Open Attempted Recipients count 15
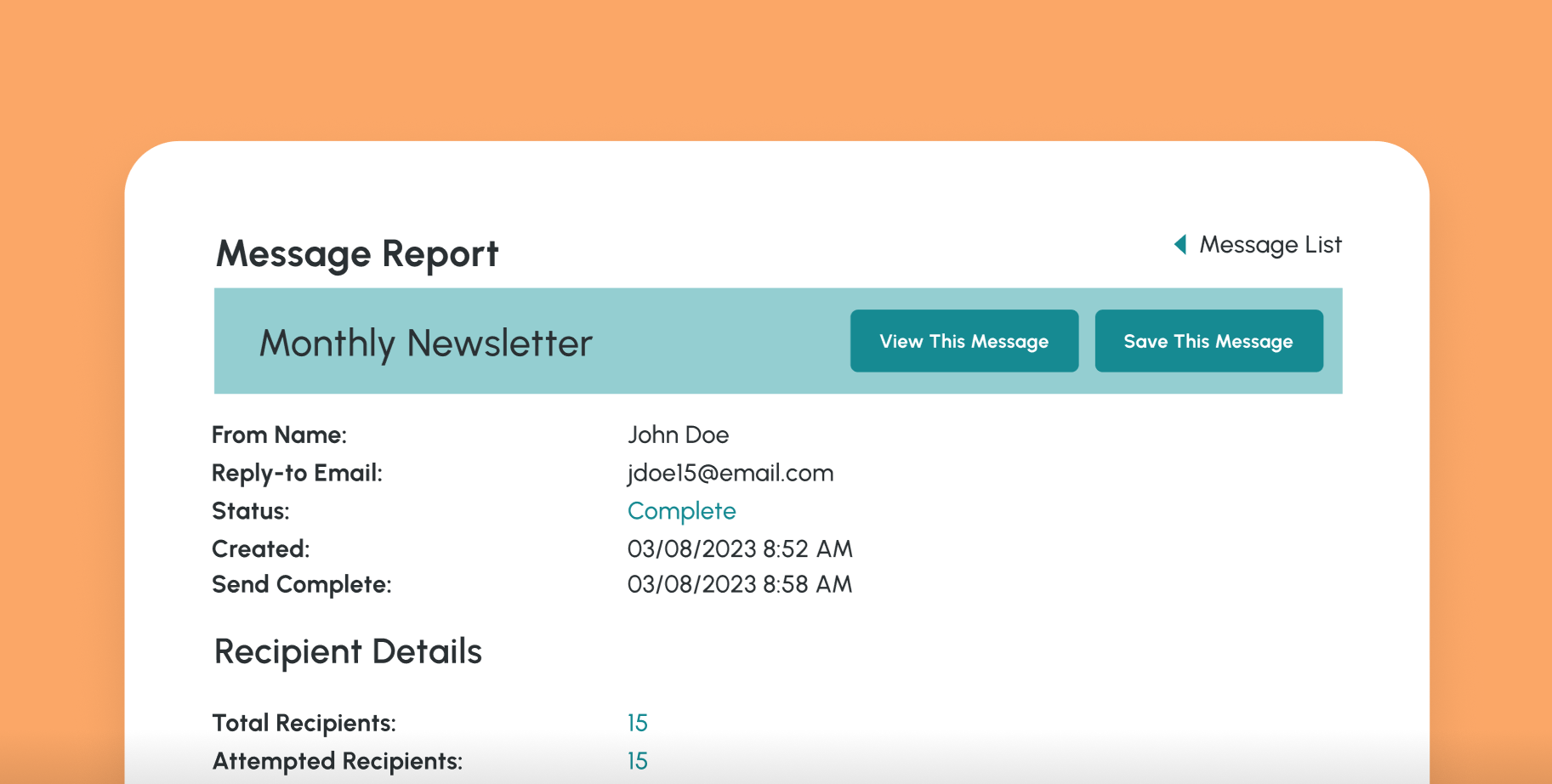The image size is (1552, 784). [x=637, y=760]
